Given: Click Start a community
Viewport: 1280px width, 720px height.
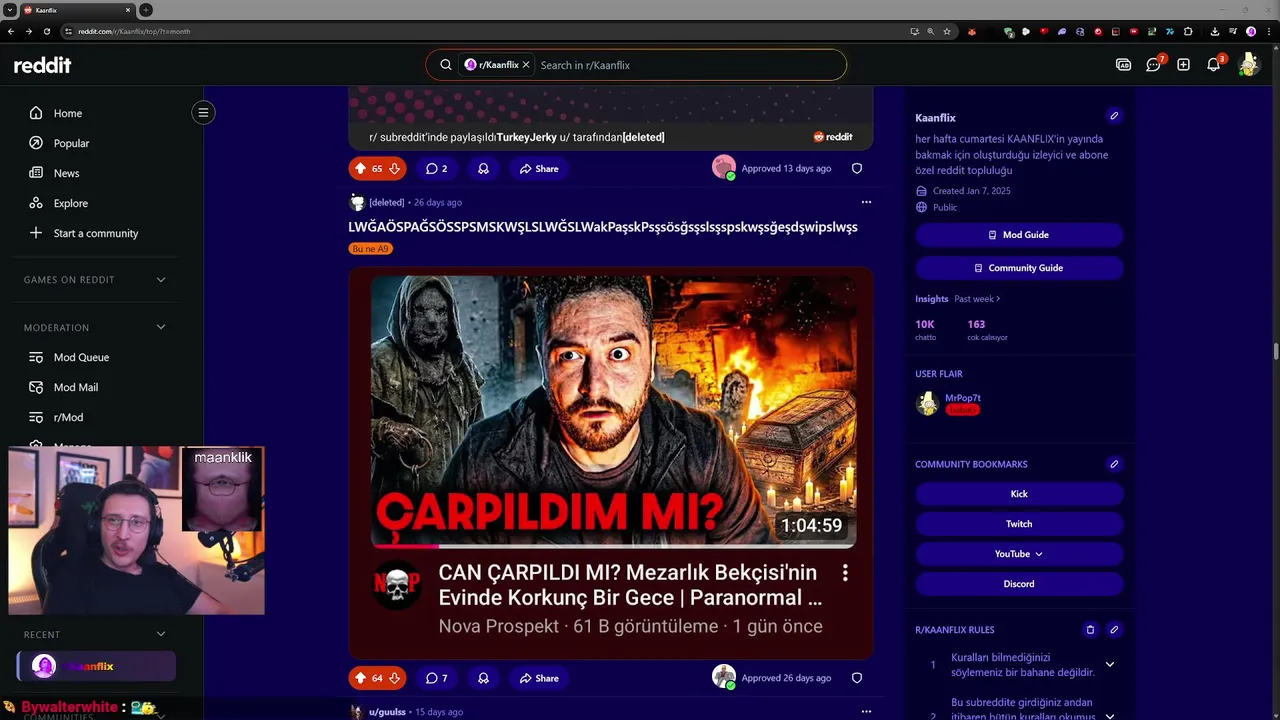Looking at the screenshot, I should (x=97, y=233).
